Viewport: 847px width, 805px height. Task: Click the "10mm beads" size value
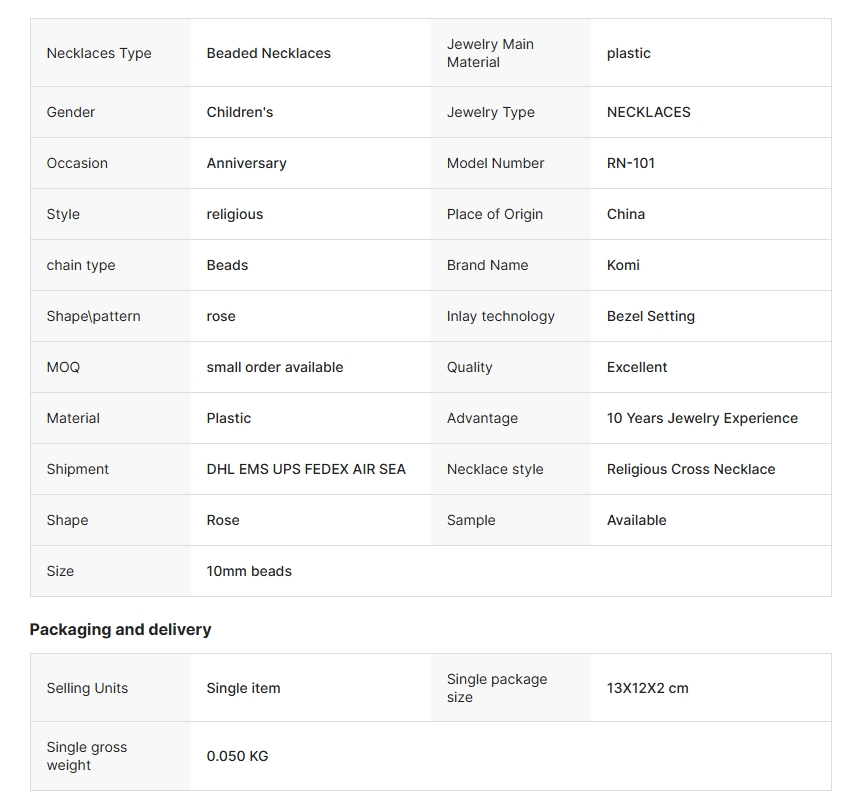(x=249, y=571)
